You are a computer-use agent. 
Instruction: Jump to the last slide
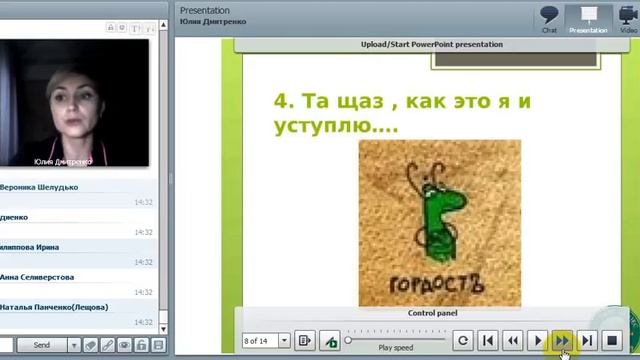pos(587,340)
